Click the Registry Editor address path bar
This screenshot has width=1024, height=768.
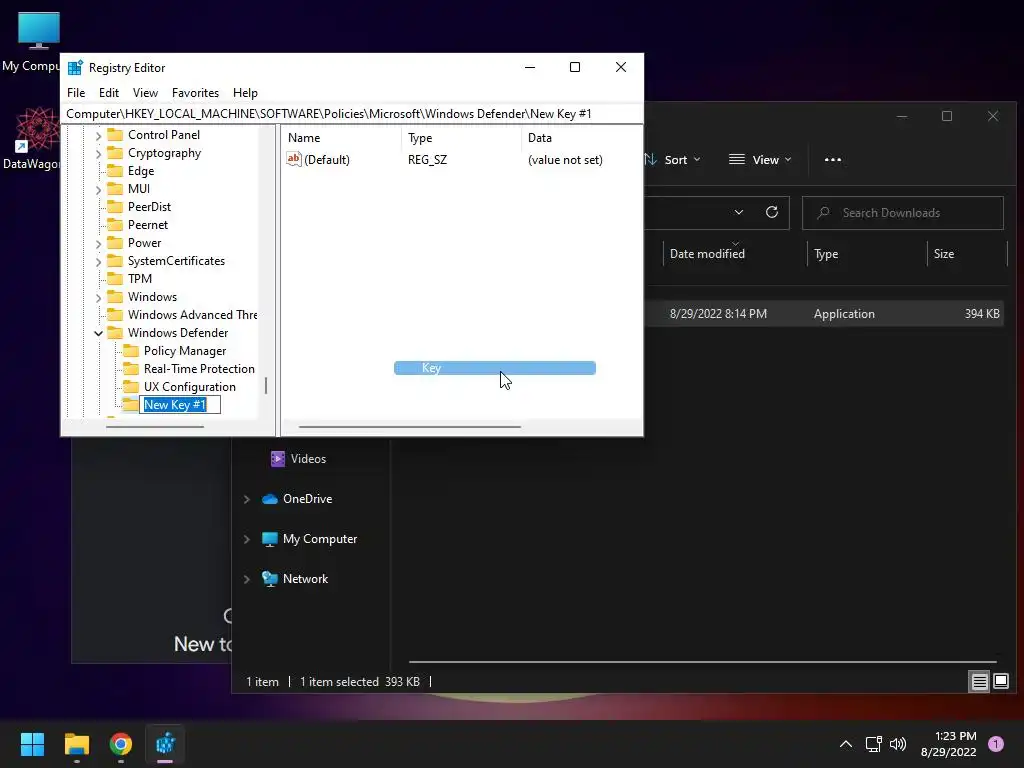pyautogui.click(x=352, y=114)
